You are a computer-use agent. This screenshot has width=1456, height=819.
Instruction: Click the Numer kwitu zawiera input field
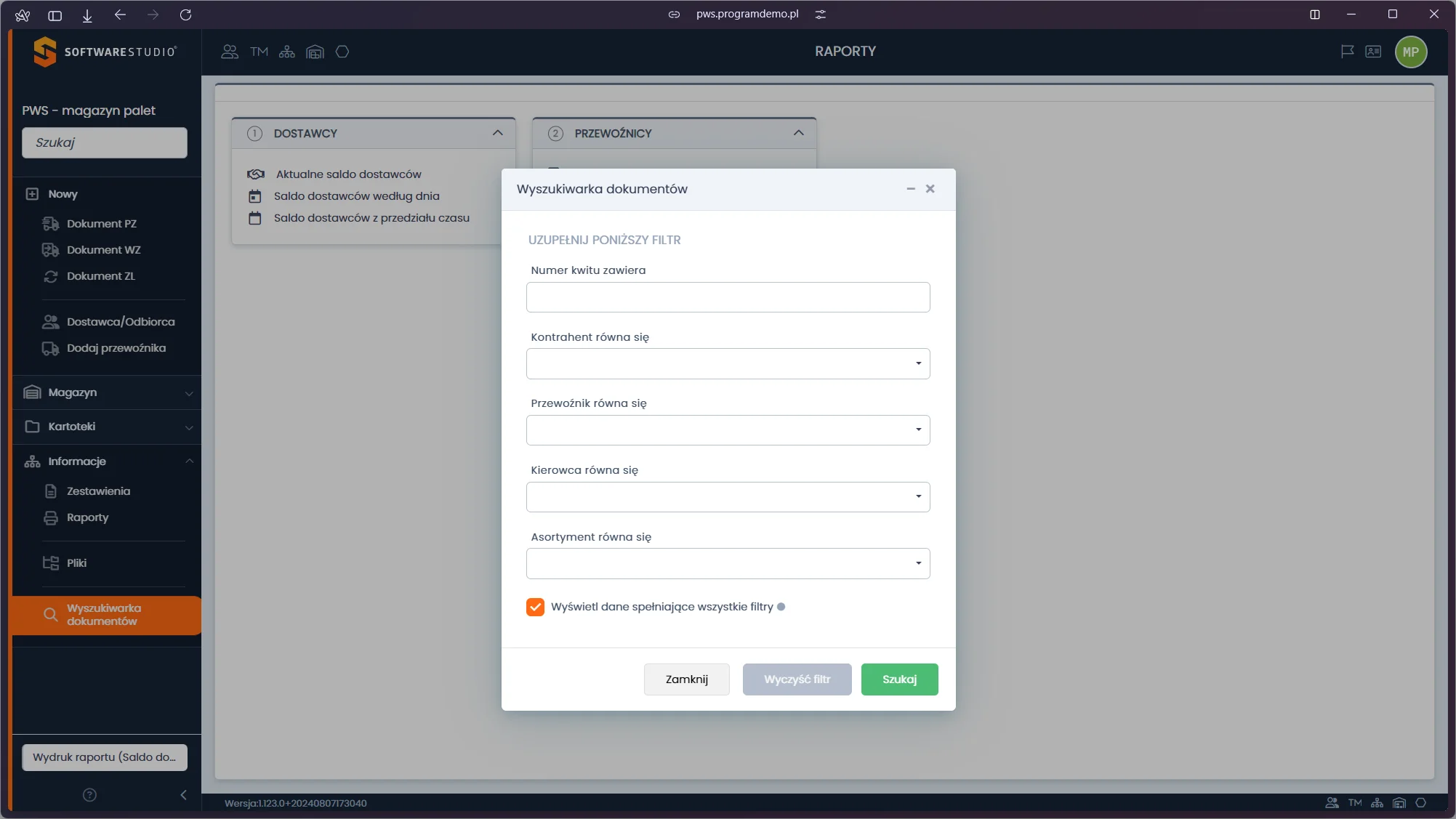[728, 297]
